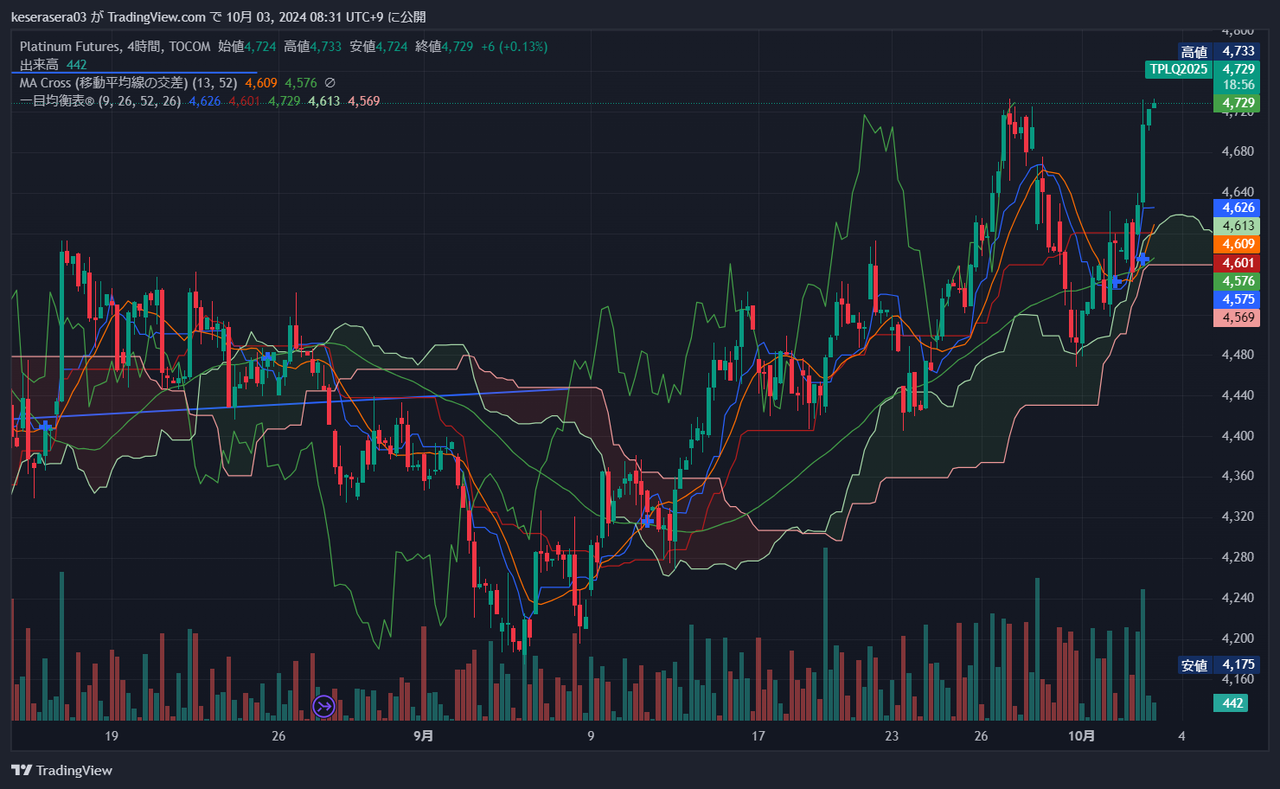Click the 4,360 price axis tick
This screenshot has height=789, width=1280.
pos(1238,476)
